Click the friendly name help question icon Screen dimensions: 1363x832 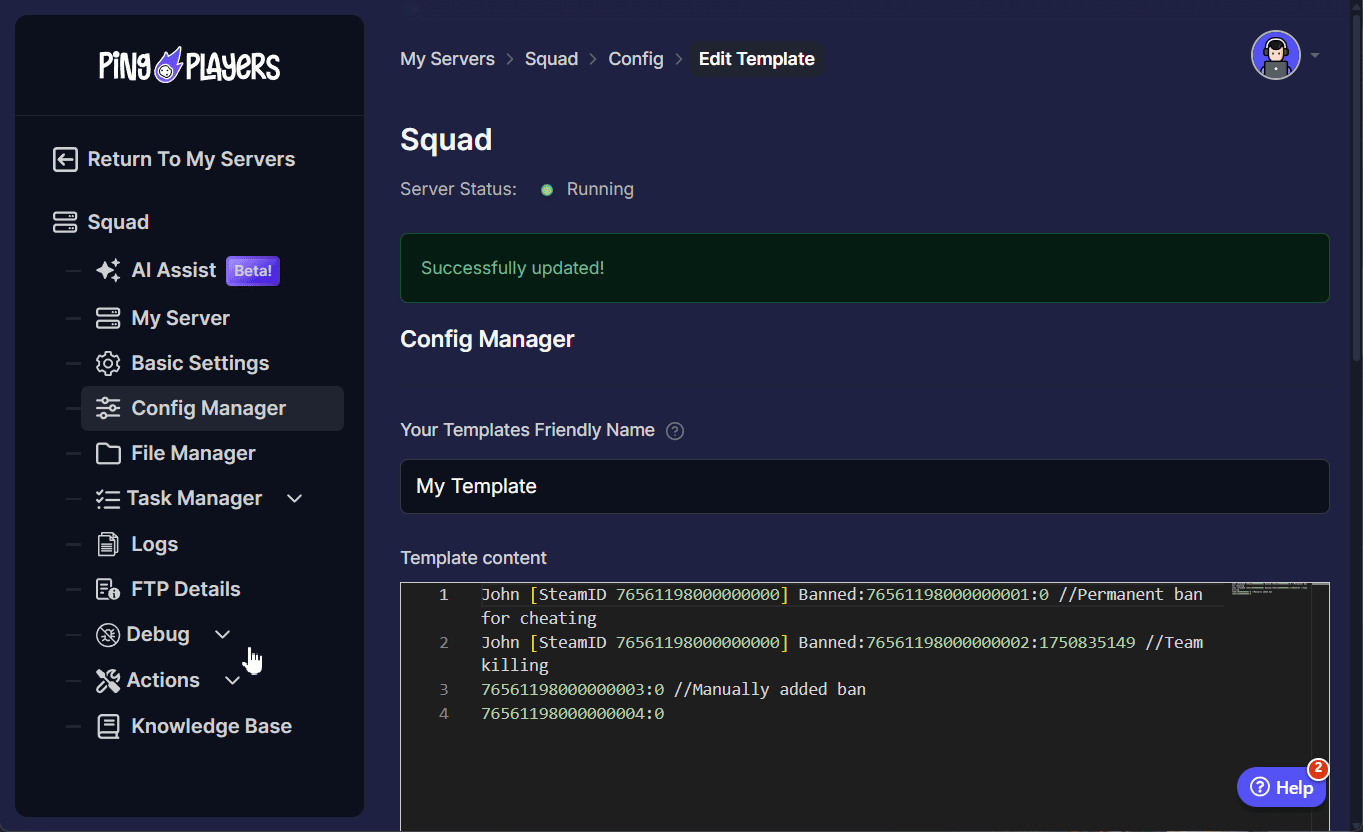(x=675, y=431)
